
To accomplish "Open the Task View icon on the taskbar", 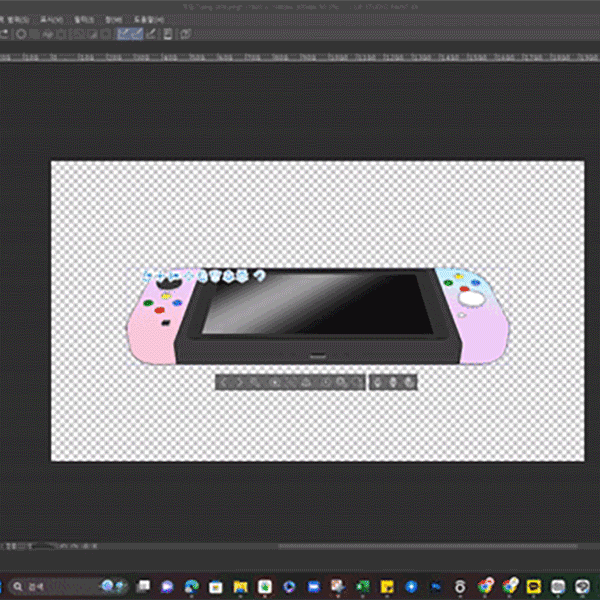I will tap(143, 586).
